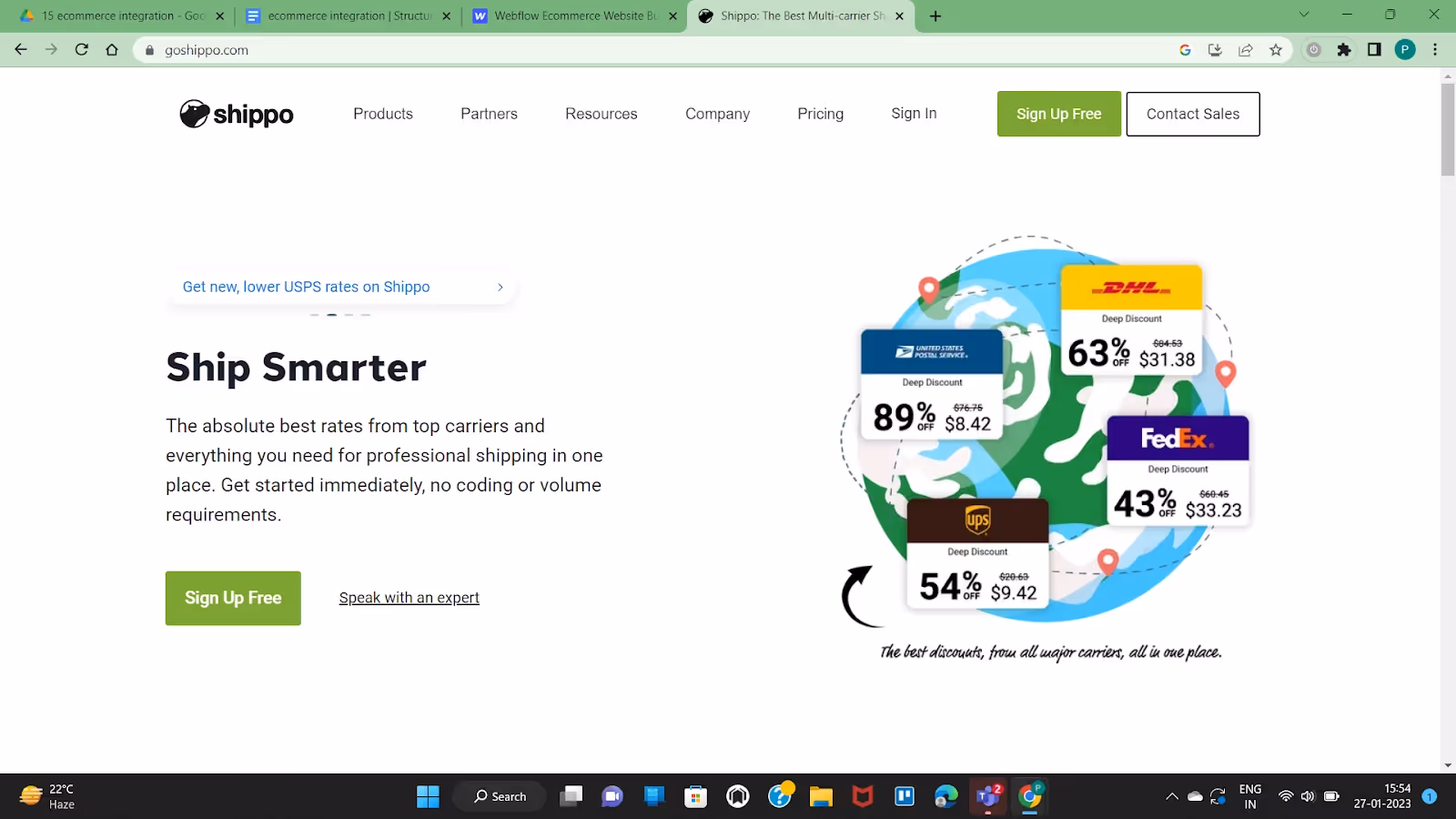The image size is (1456, 819).
Task: Go forward in browser history
Action: click(x=51, y=50)
